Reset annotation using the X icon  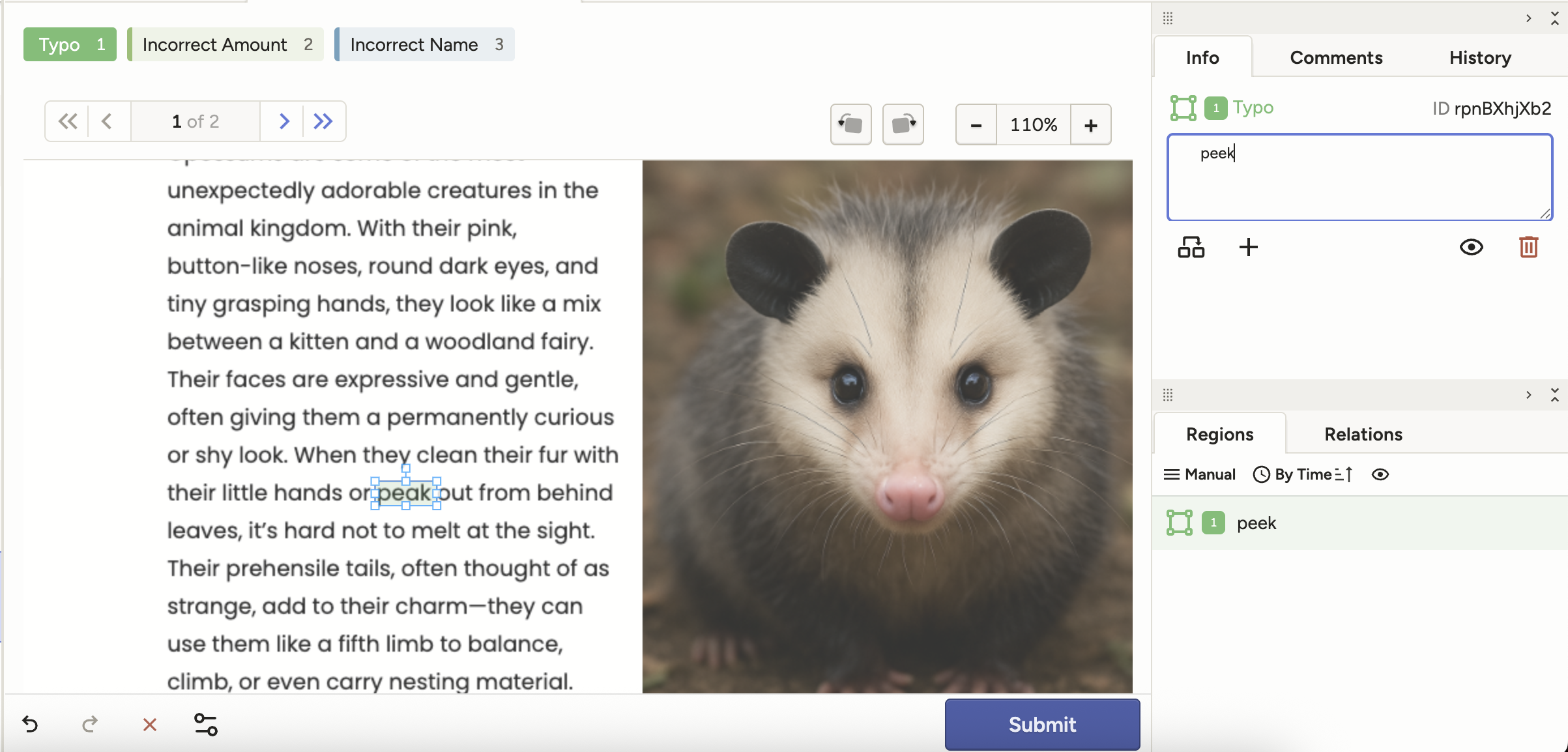(x=149, y=725)
